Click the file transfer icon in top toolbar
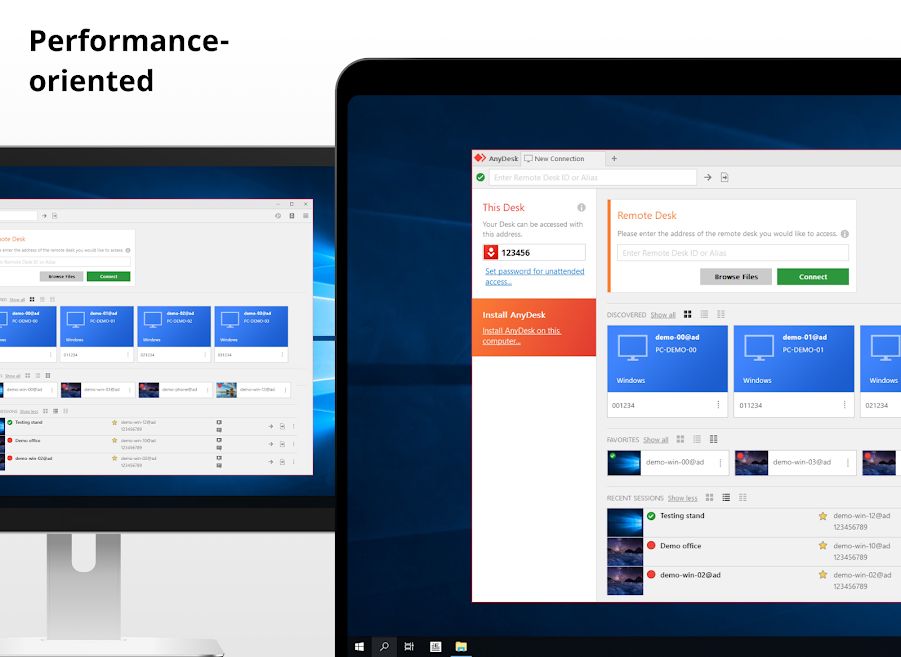The width and height of the screenshot is (901, 657). [x=725, y=177]
